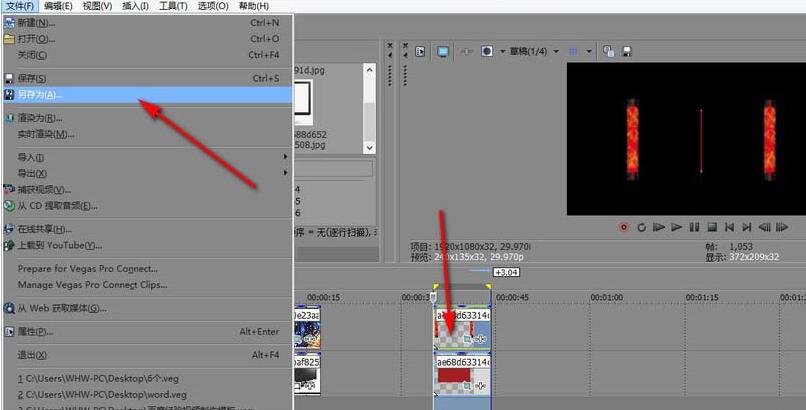Open the 工具(T) menu

(173, 6)
